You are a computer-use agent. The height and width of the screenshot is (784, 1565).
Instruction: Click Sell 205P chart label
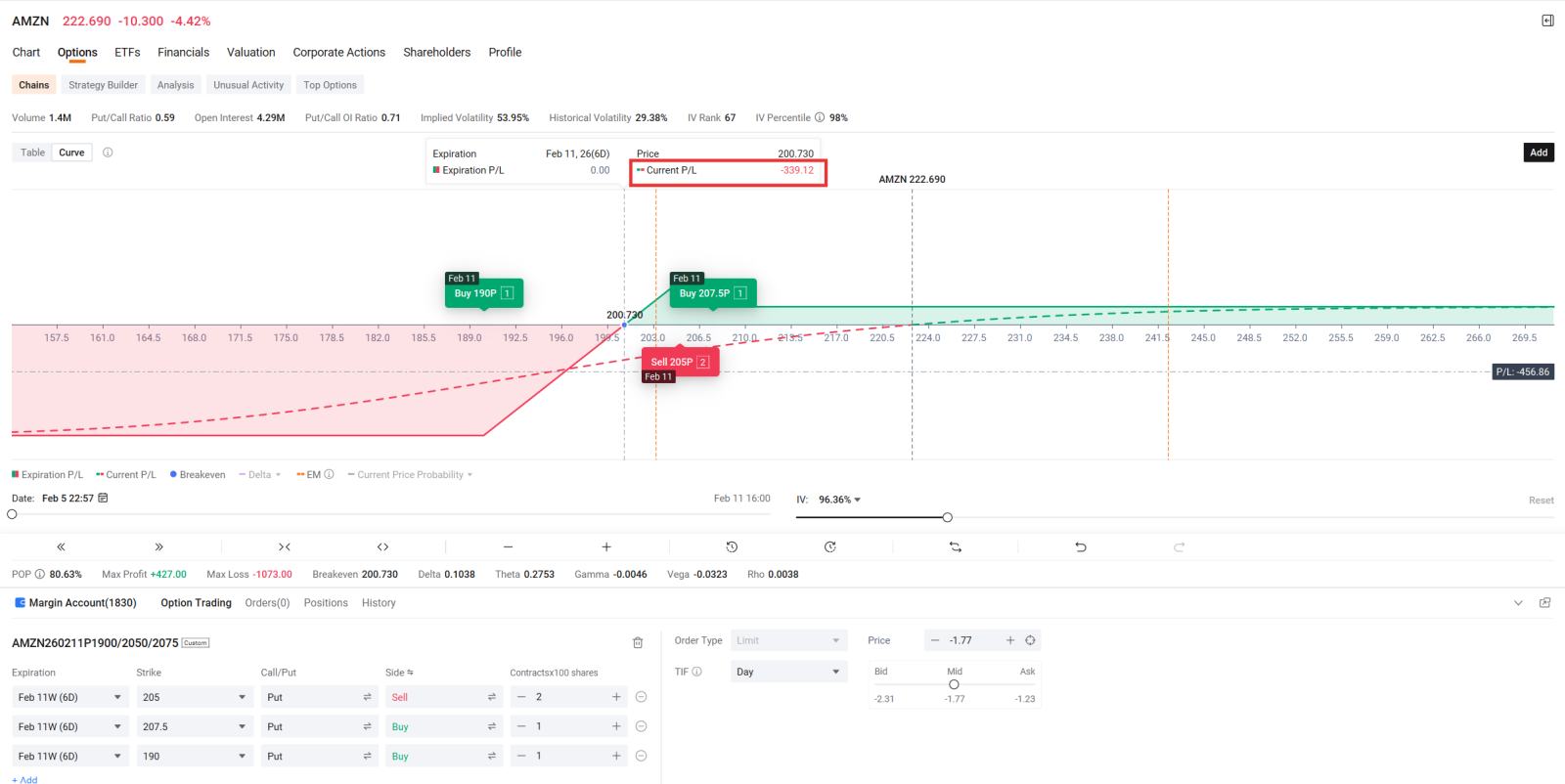tap(680, 362)
